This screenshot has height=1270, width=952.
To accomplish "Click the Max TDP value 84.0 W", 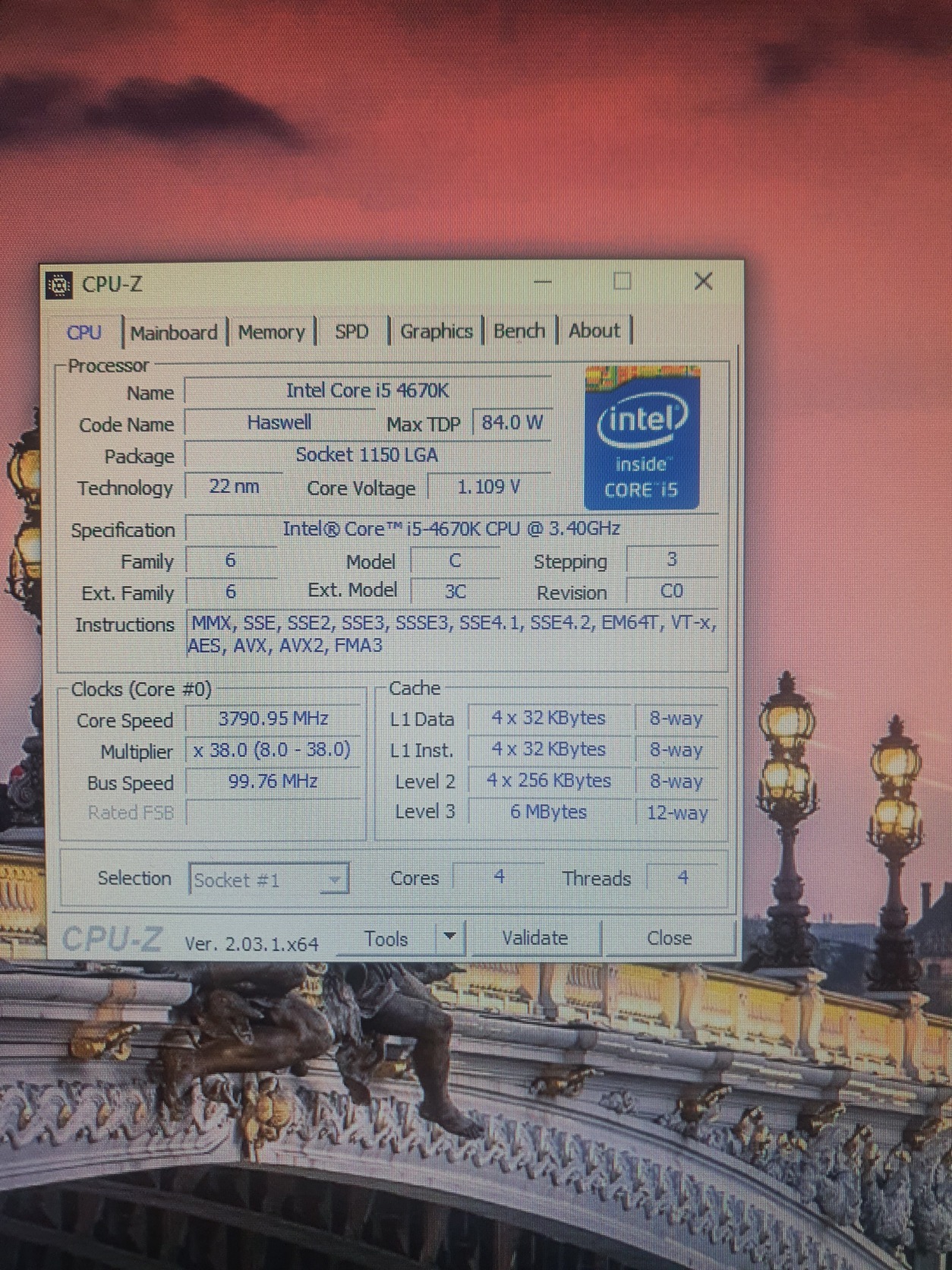I will (x=512, y=422).
